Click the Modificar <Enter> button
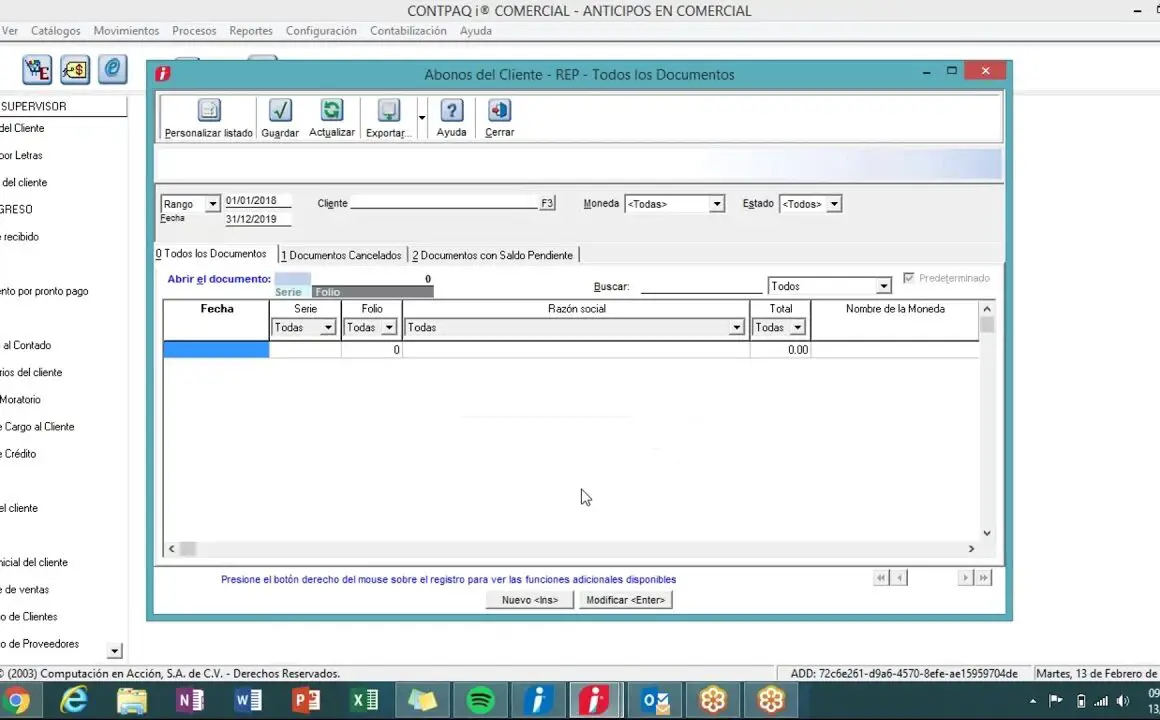1160x720 pixels. [625, 600]
